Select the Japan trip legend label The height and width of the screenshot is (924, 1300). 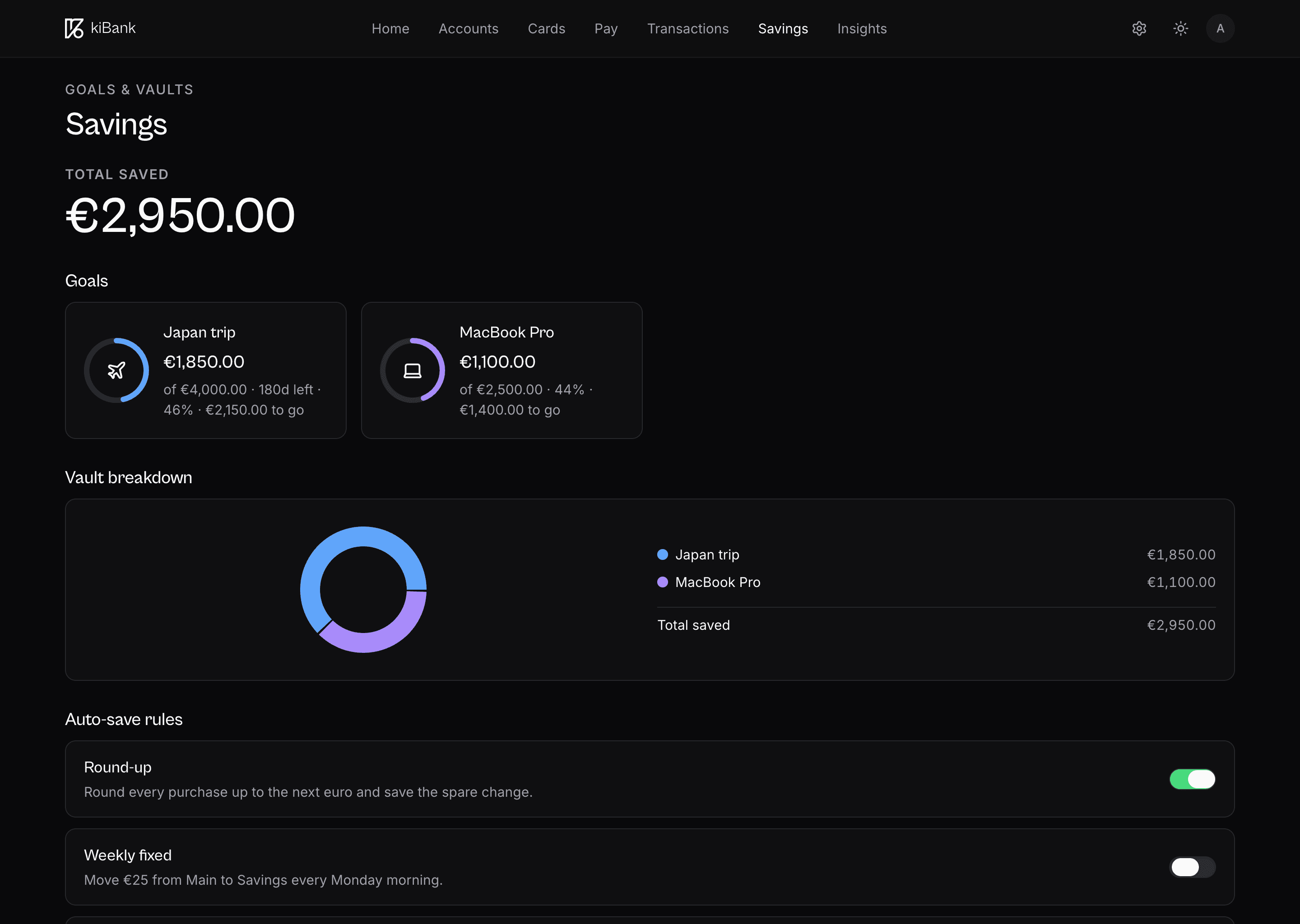707,555
